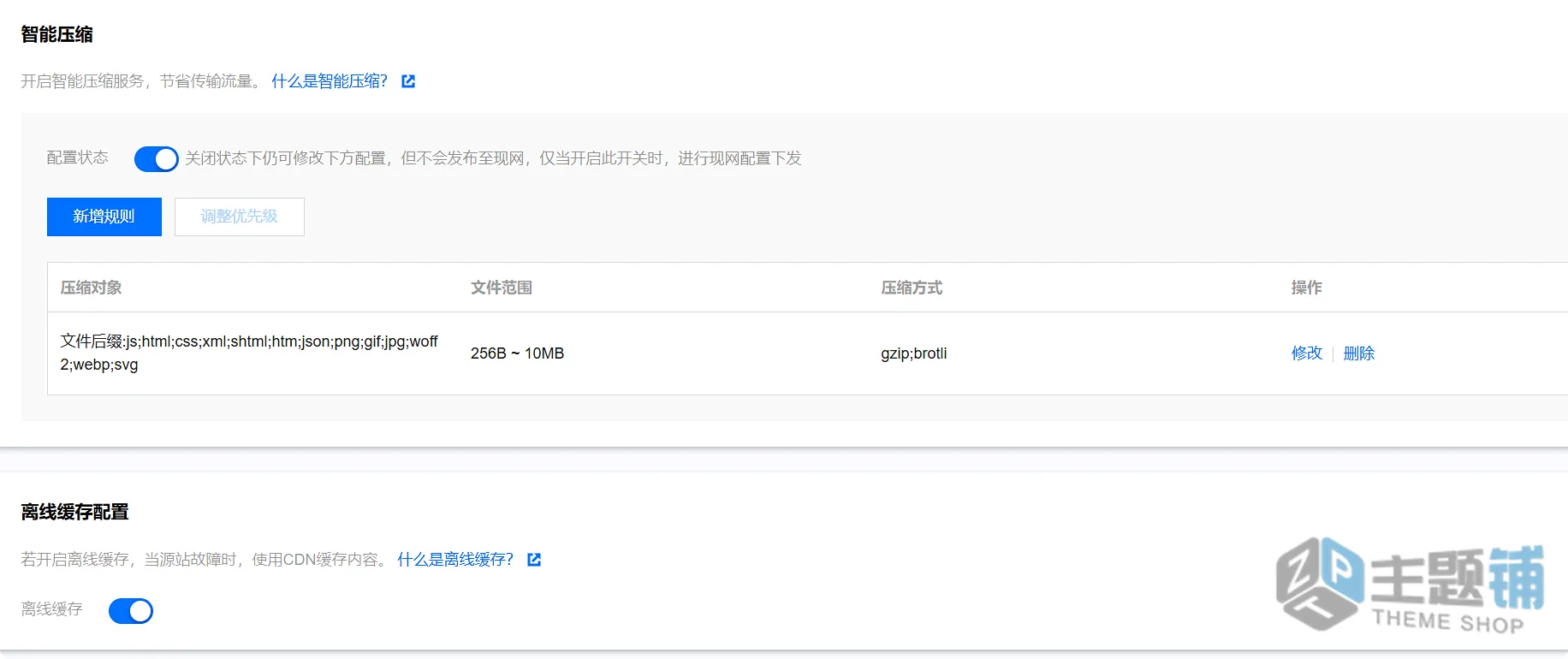
Task: Select the 文件范围 column header
Action: pos(502,288)
